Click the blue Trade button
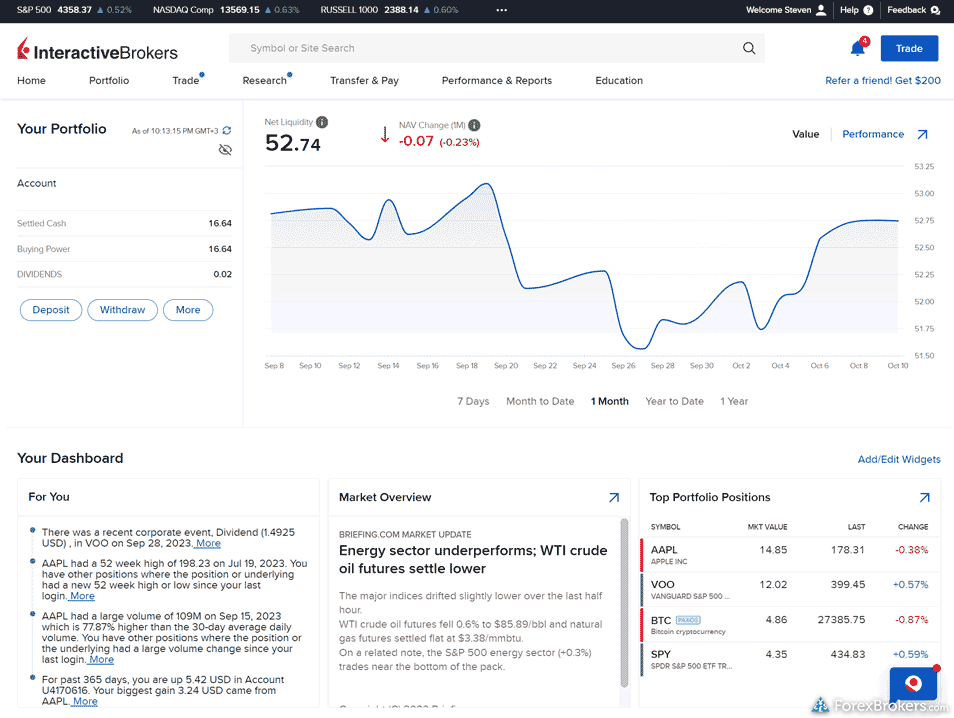This screenshot has height=718, width=954. tap(908, 48)
